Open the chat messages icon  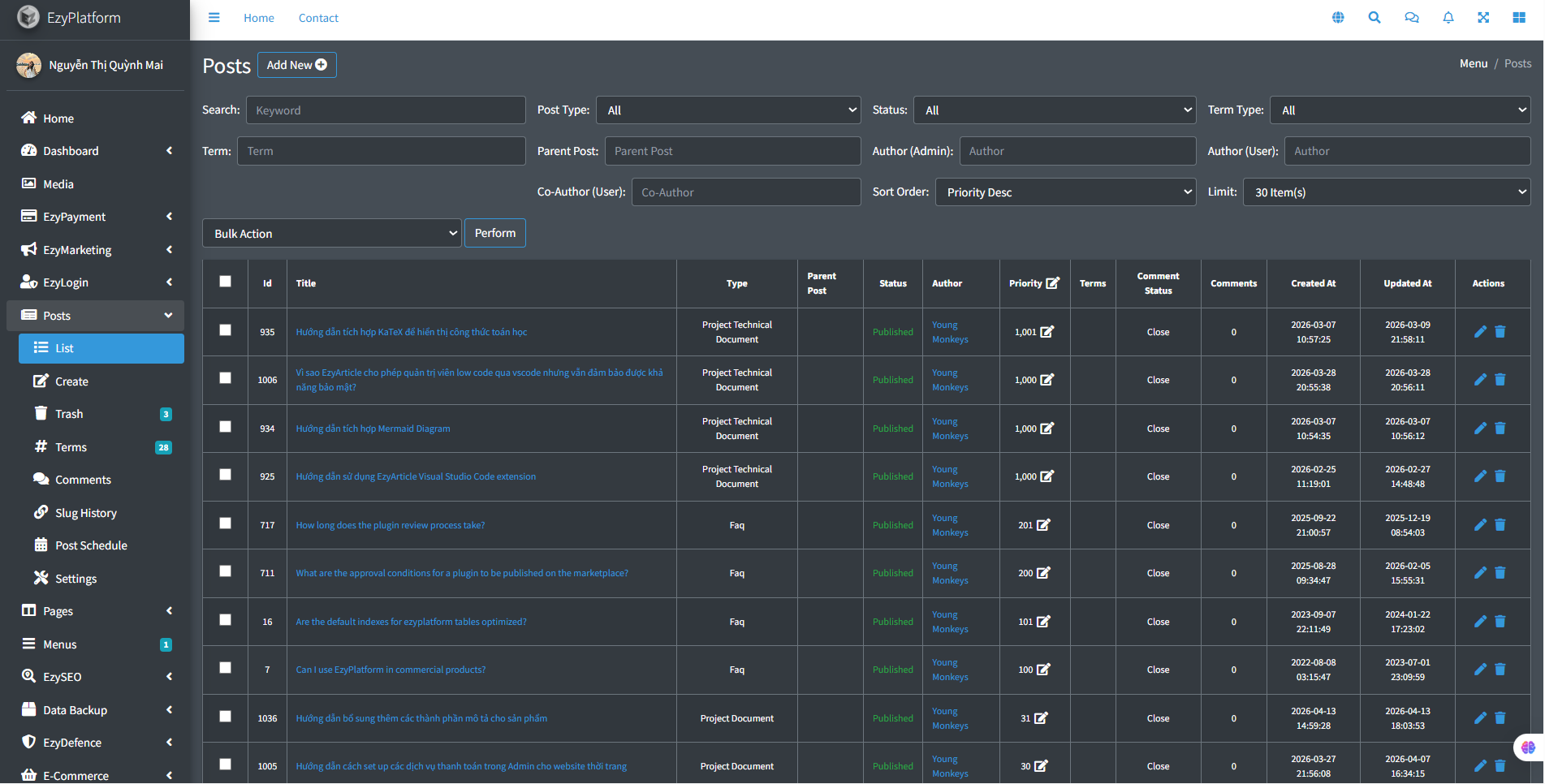pyautogui.click(x=1411, y=18)
